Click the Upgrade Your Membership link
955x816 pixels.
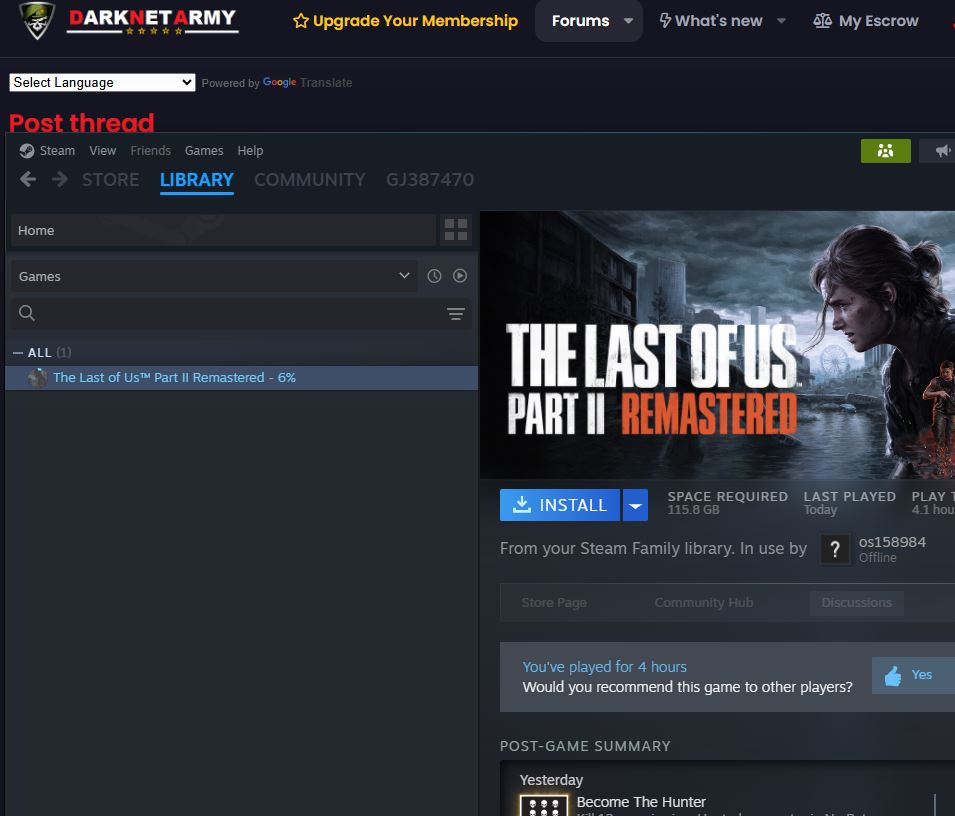click(x=415, y=21)
